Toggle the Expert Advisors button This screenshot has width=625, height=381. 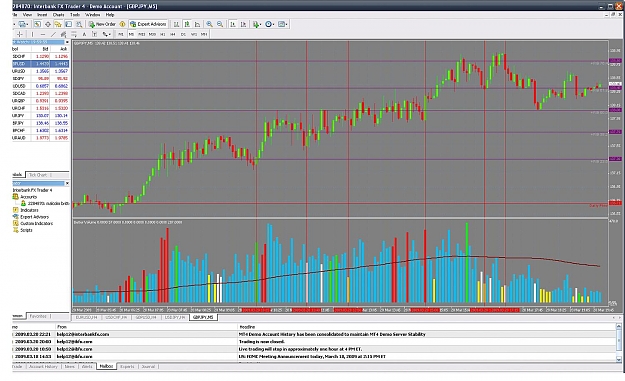click(148, 24)
